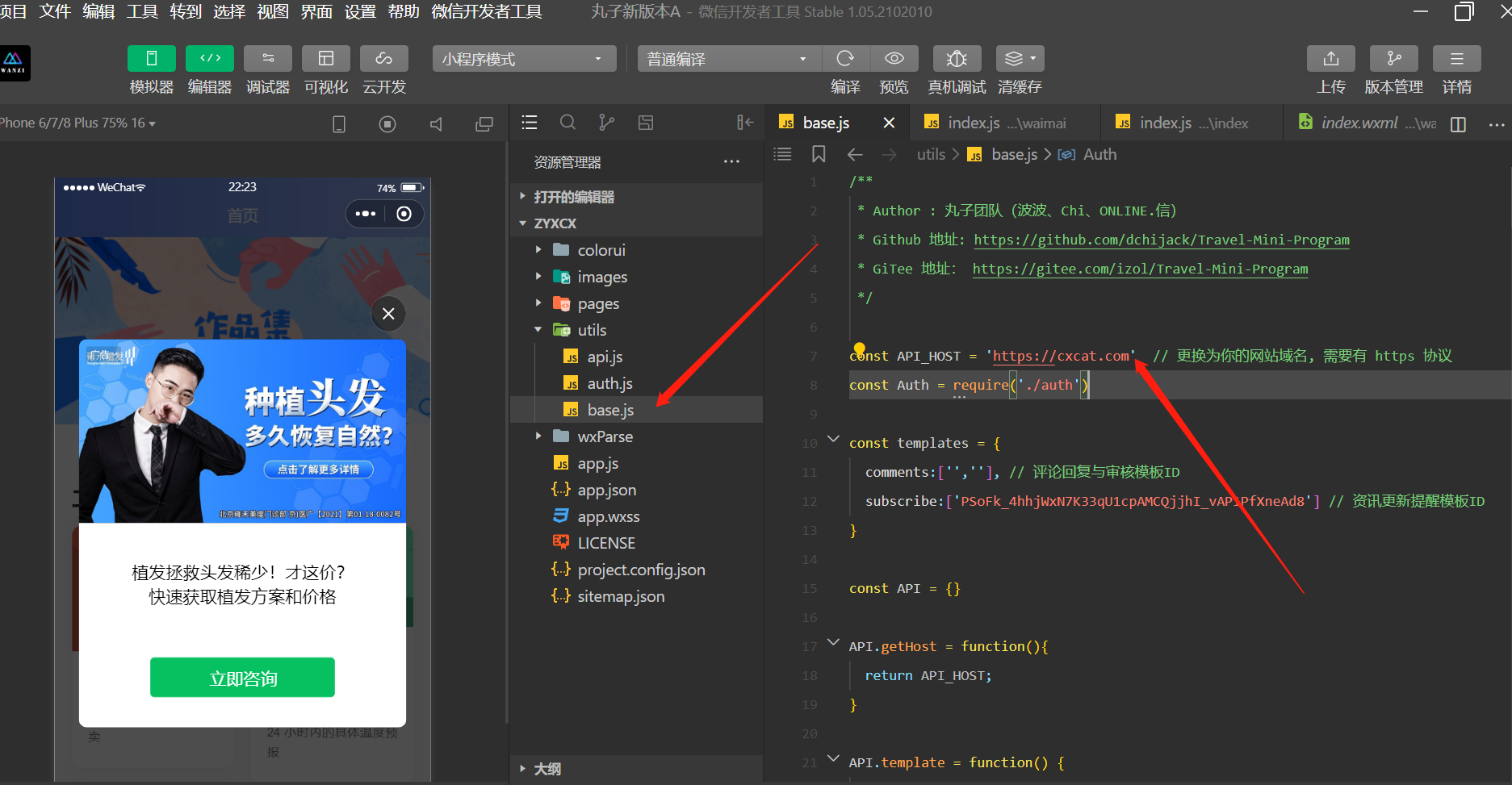Open the hair transplant ad banner

pos(242,431)
